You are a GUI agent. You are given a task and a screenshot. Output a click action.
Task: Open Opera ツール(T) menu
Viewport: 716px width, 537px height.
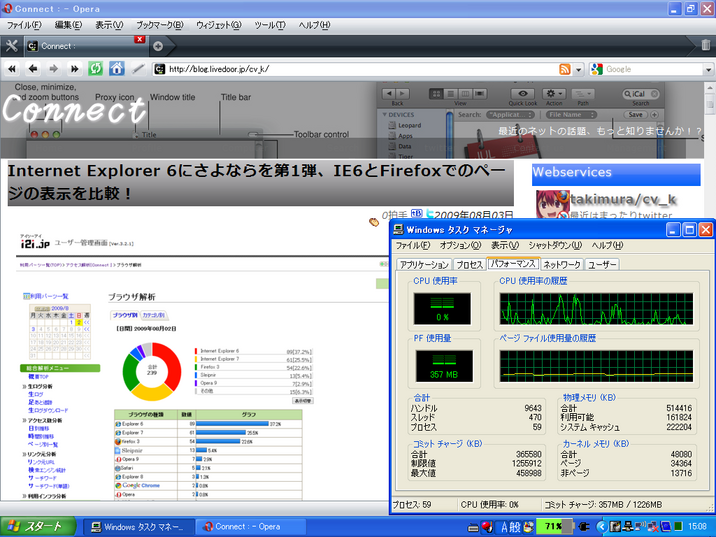270,25
